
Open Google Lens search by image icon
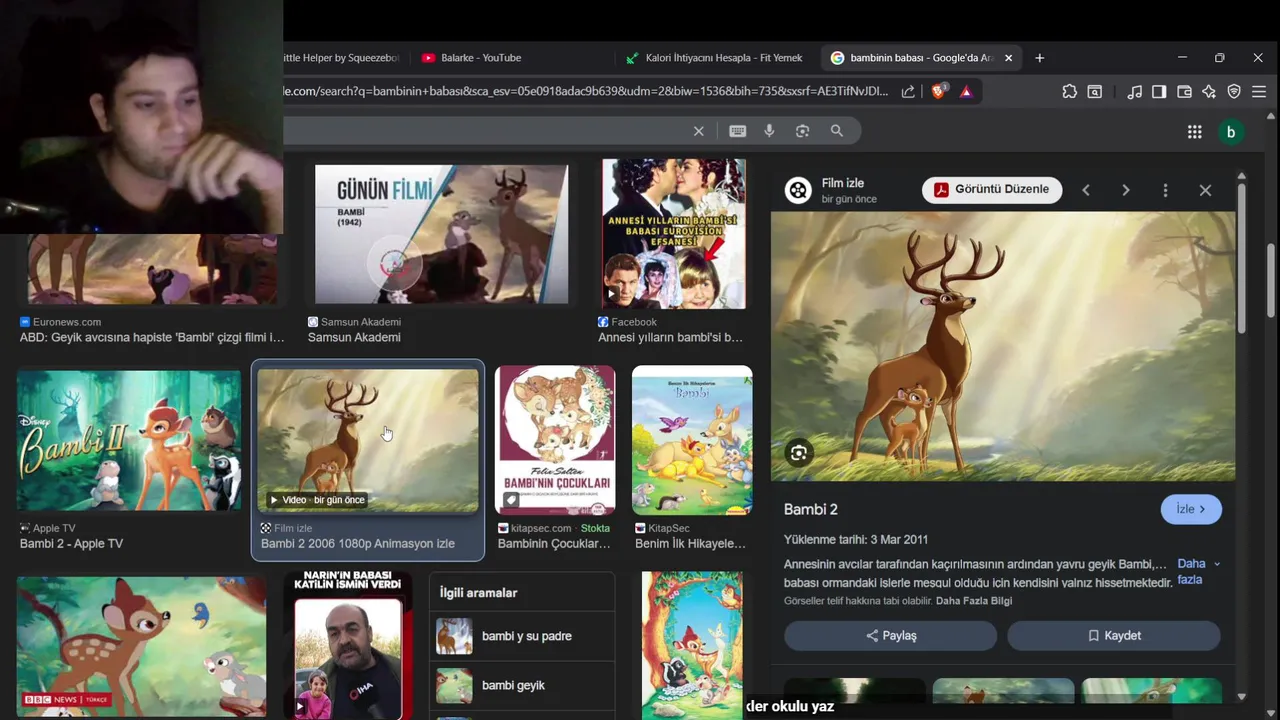click(802, 131)
